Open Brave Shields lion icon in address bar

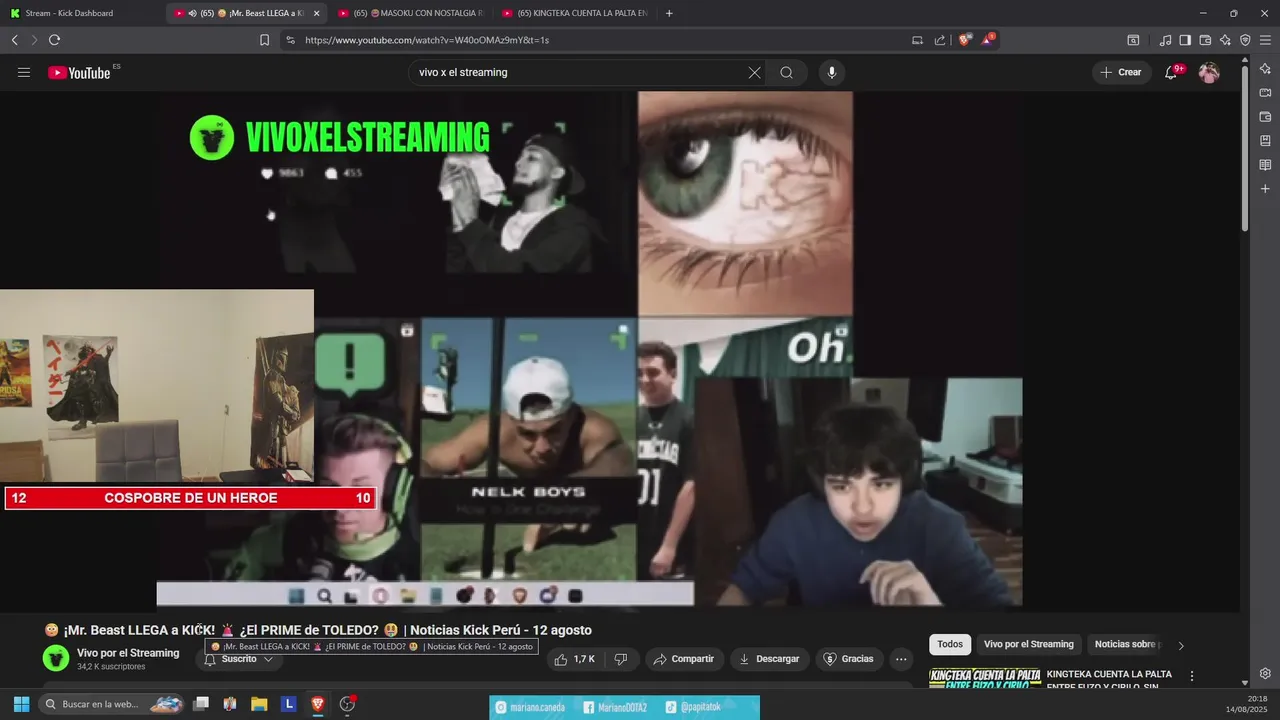click(964, 40)
